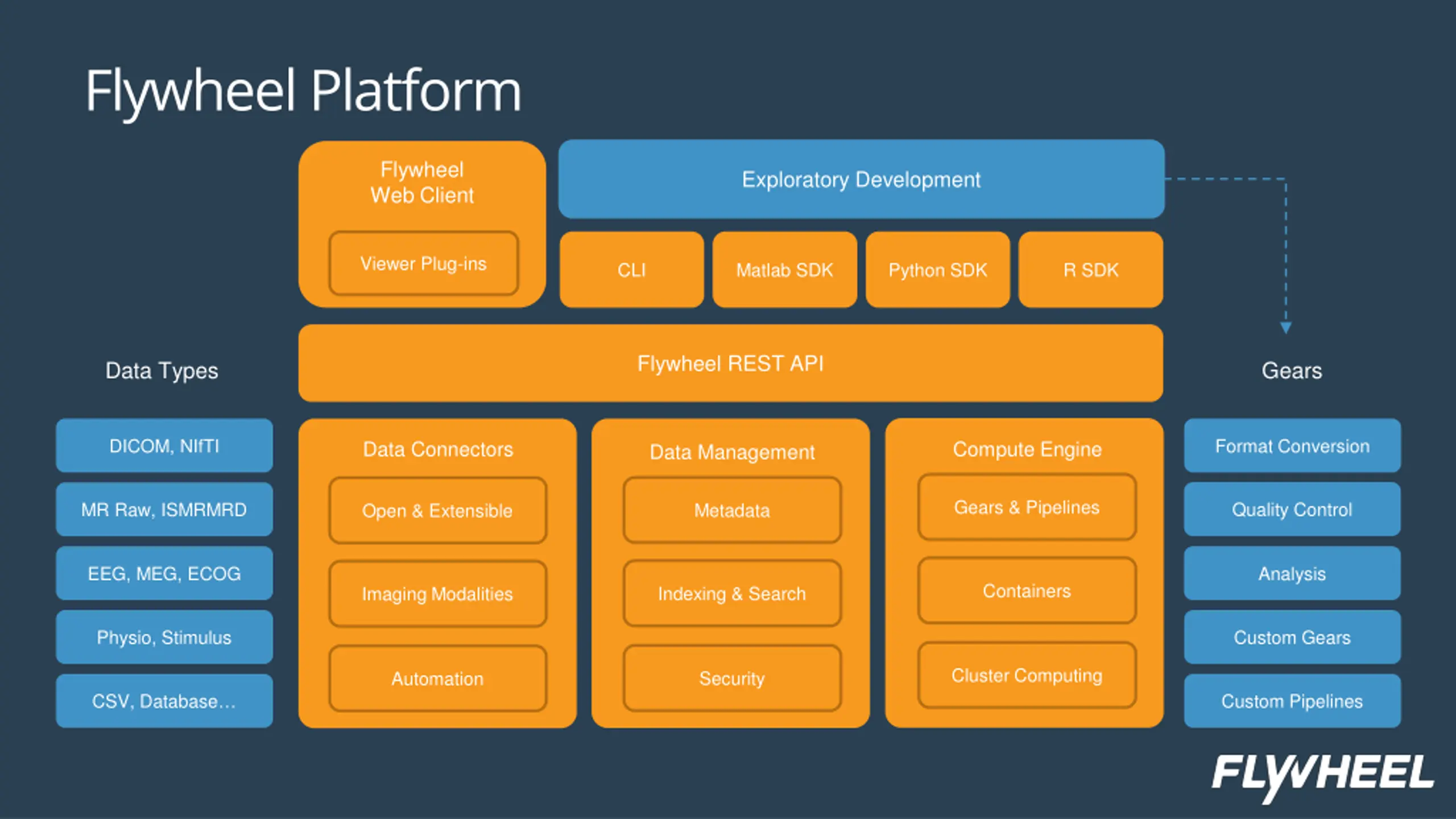Click the MR Raw, ISMRMRD box

click(164, 509)
